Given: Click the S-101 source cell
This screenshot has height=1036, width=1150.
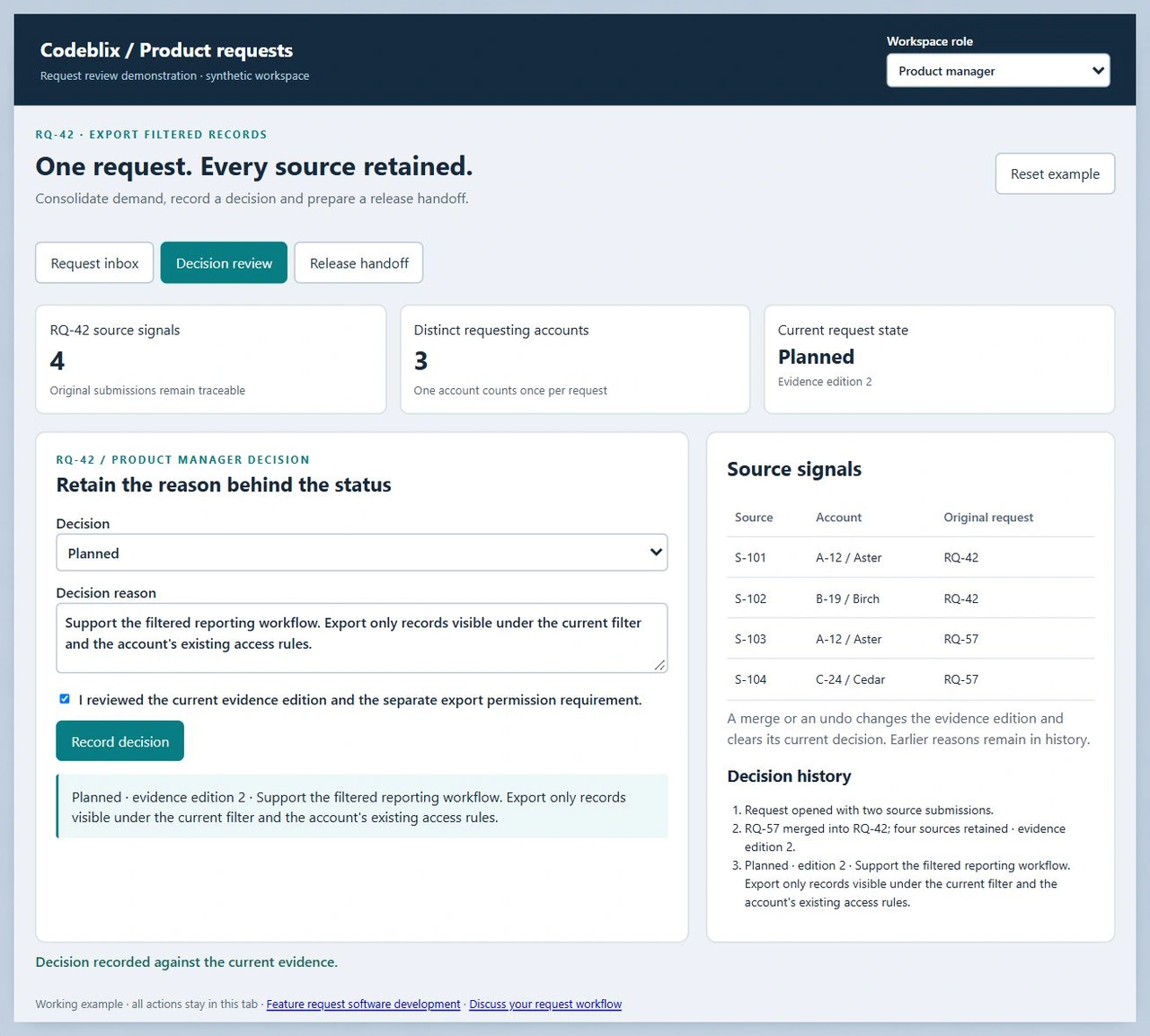Looking at the screenshot, I should (750, 558).
